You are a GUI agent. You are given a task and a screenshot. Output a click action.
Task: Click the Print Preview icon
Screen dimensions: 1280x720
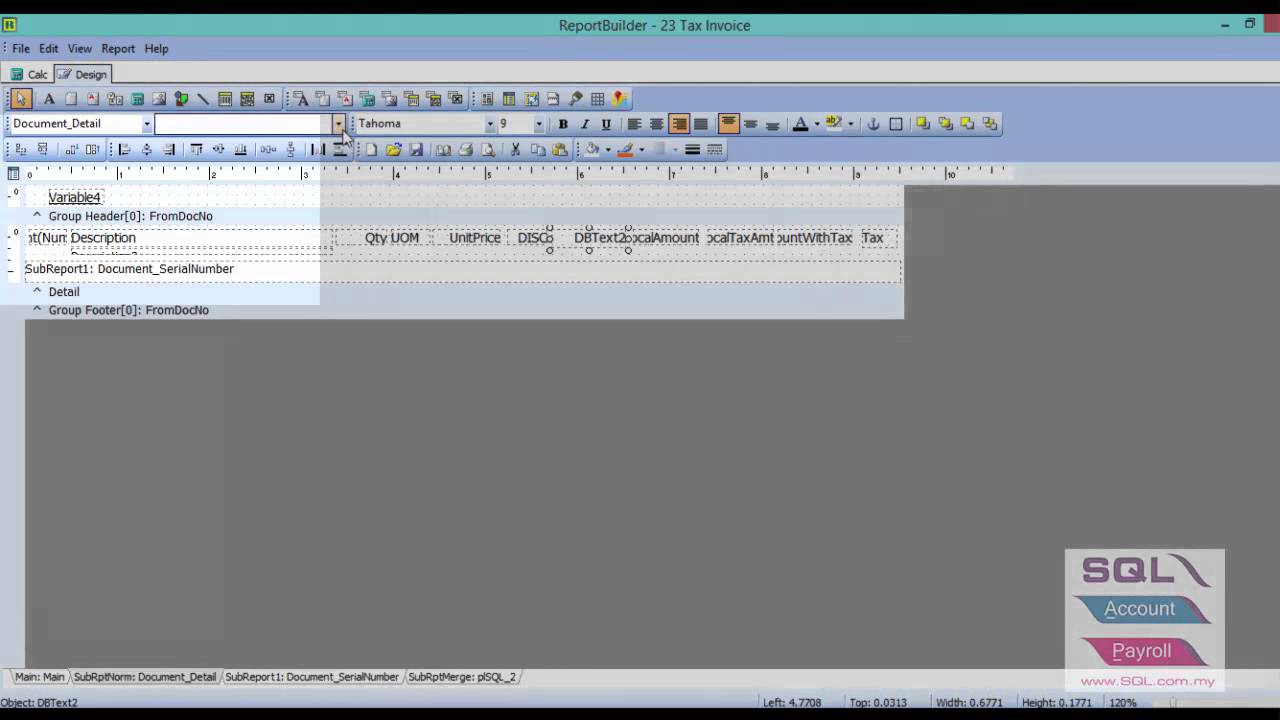(487, 150)
